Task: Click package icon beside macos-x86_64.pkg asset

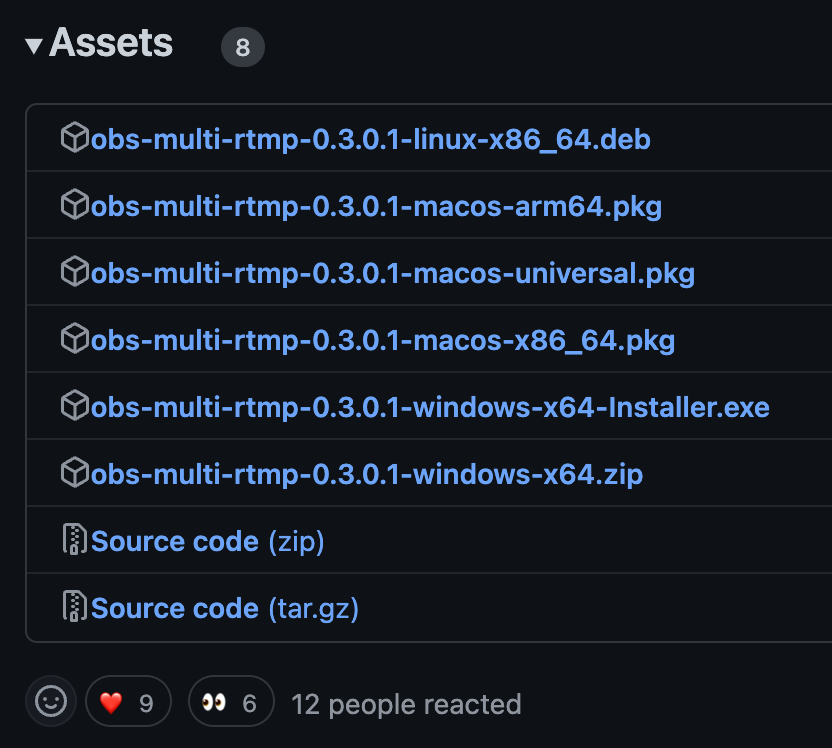Action: pyautogui.click(x=75, y=339)
